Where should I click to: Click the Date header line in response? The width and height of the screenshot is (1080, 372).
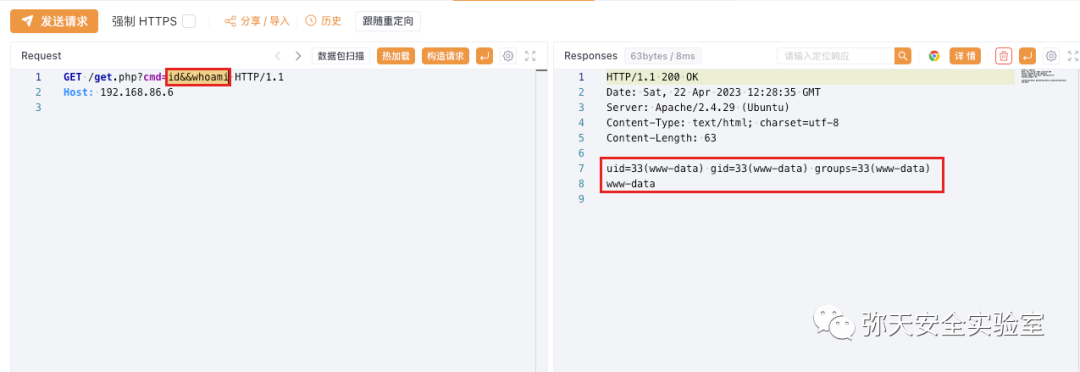pyautogui.click(x=713, y=92)
